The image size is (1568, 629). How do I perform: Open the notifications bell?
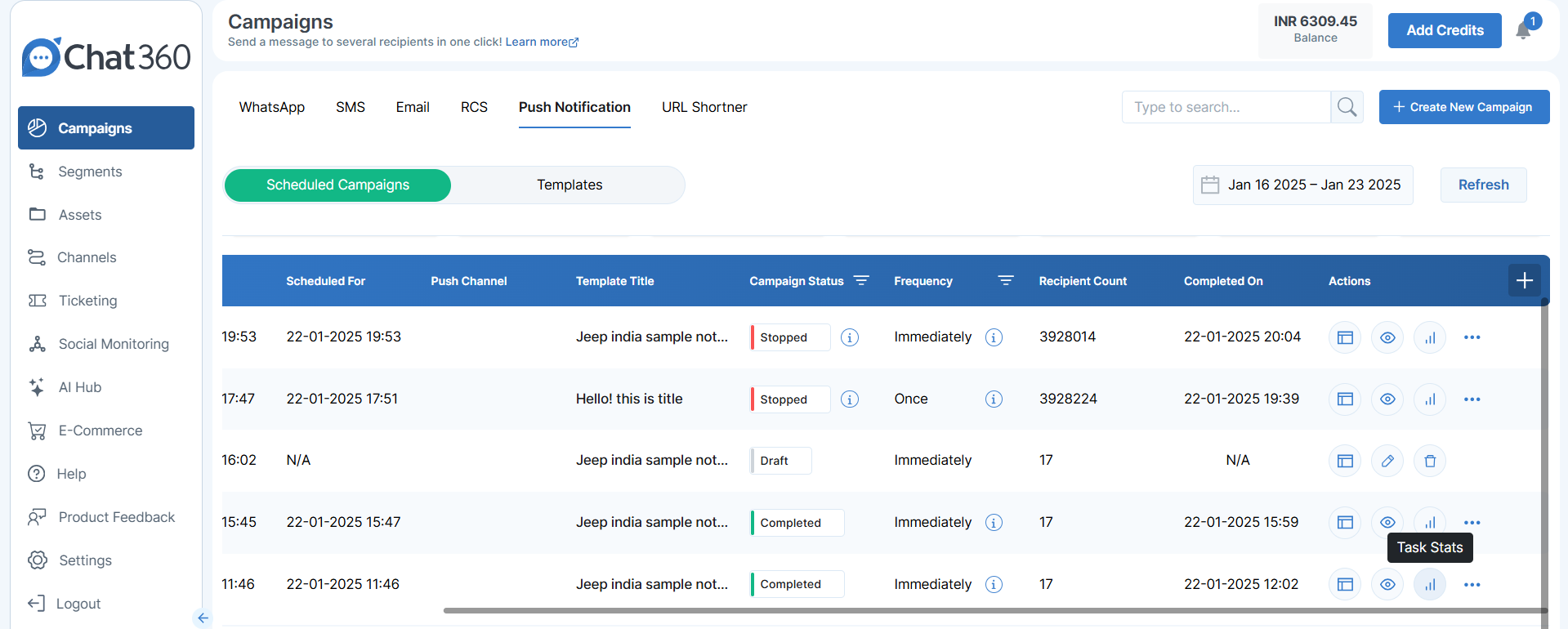(x=1524, y=30)
